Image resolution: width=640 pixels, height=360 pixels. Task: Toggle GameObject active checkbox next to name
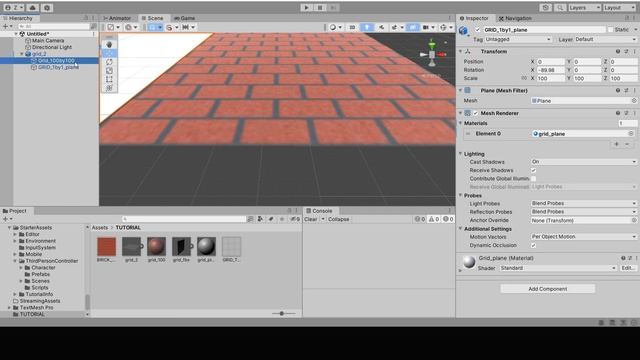click(477, 30)
